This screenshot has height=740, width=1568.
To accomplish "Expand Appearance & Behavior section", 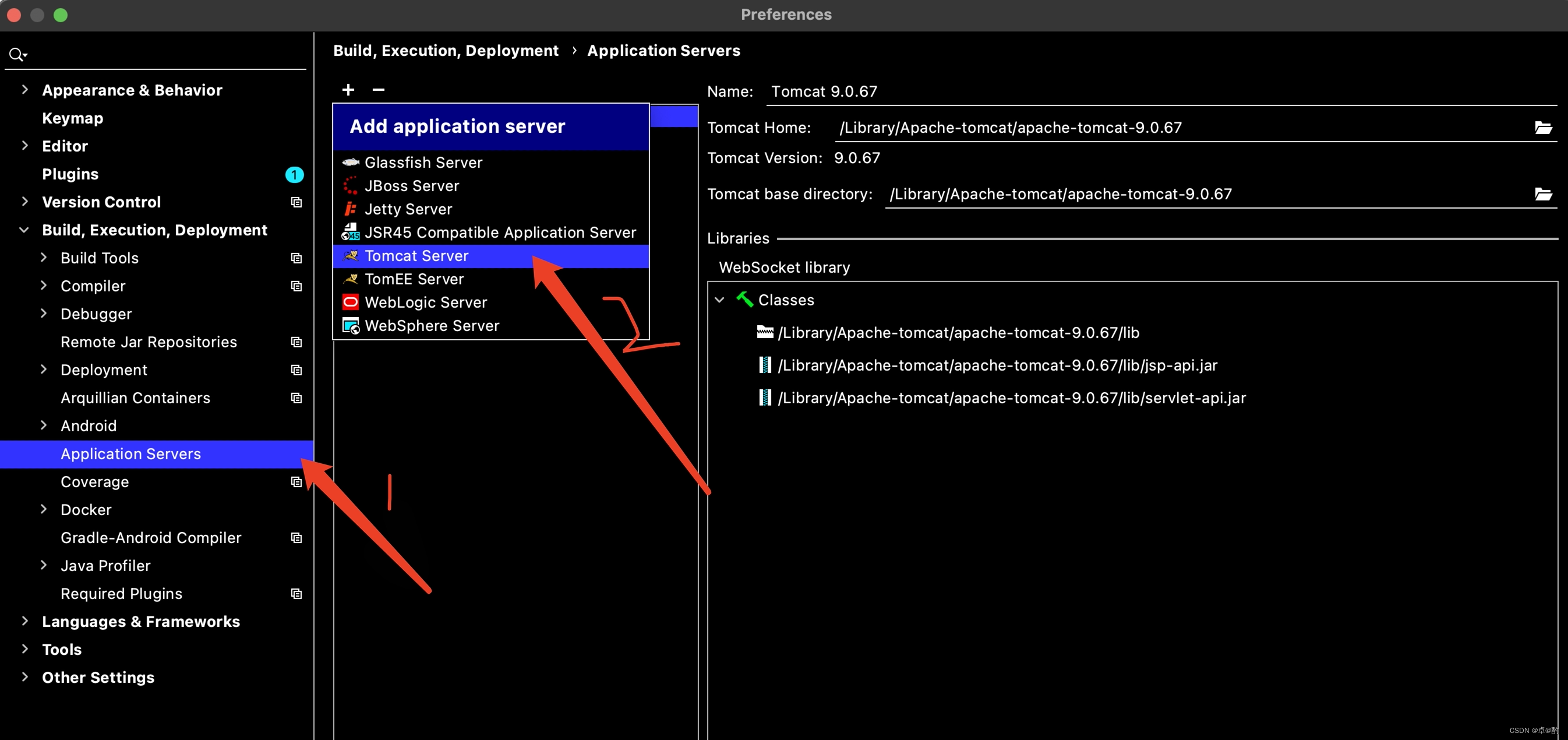I will pos(24,90).
